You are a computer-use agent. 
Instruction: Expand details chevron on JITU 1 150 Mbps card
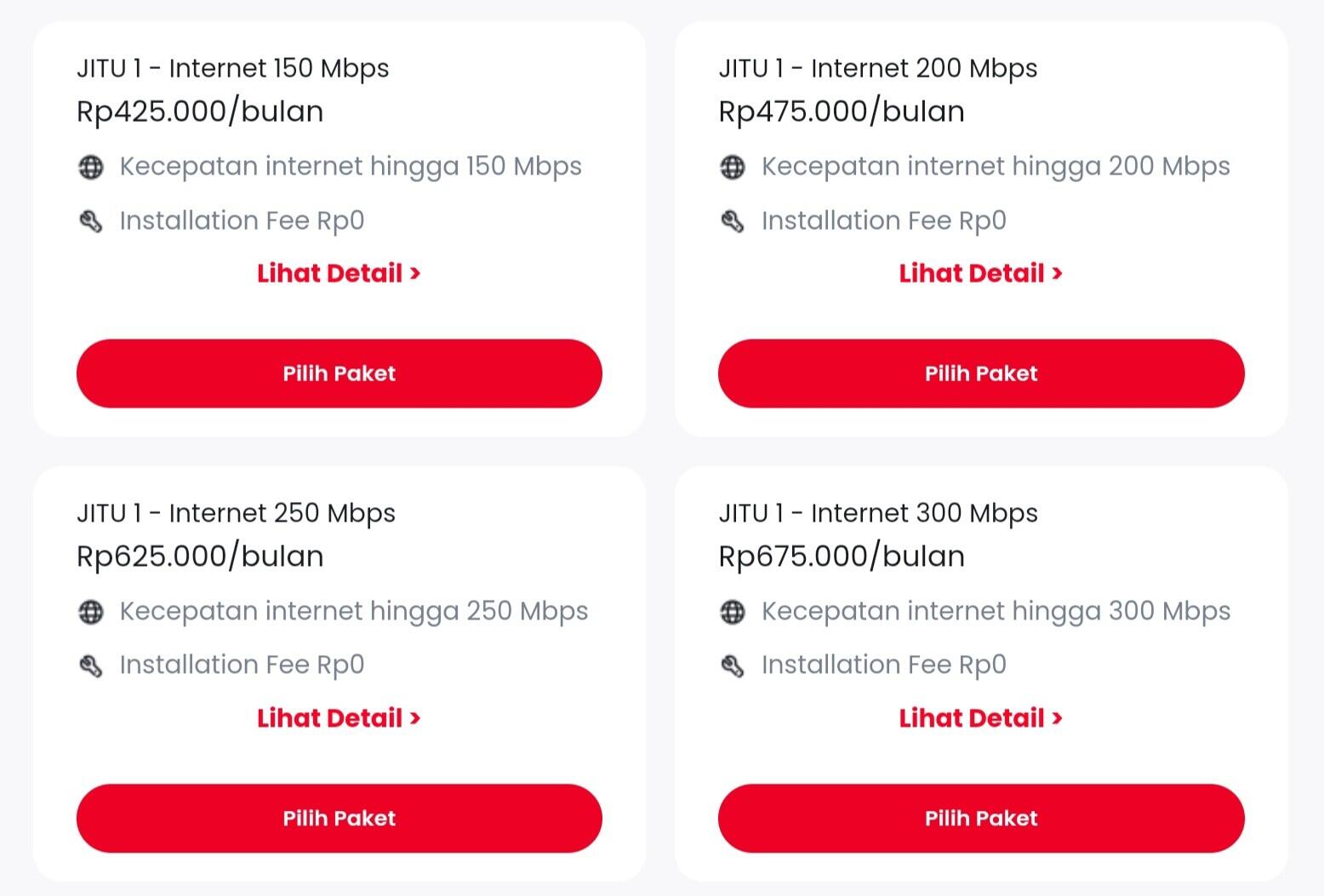click(416, 273)
